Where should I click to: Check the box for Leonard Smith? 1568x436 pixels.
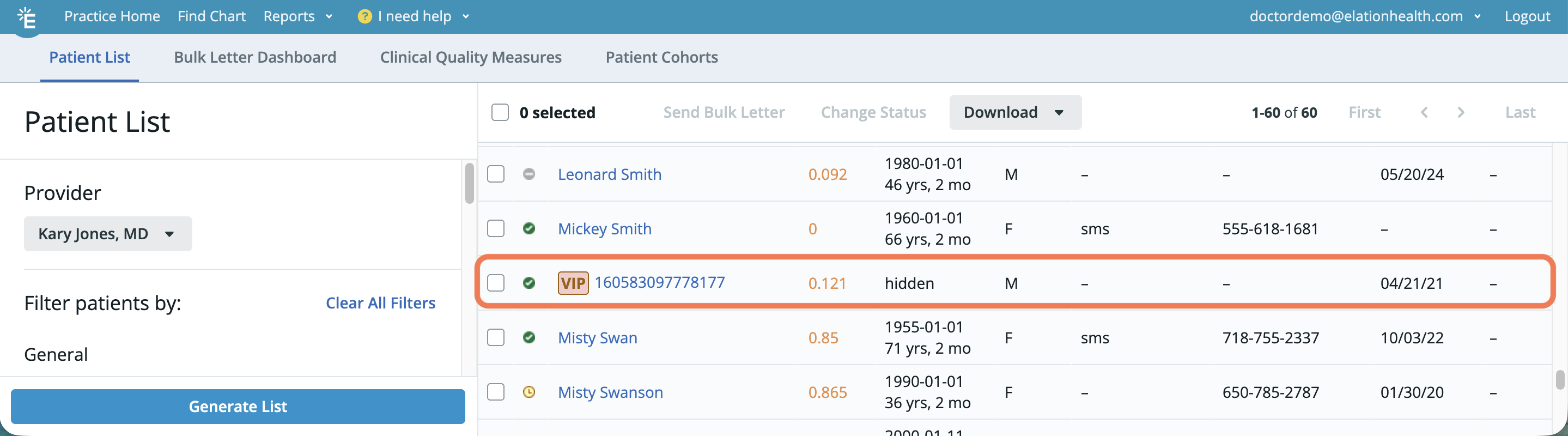click(x=496, y=174)
